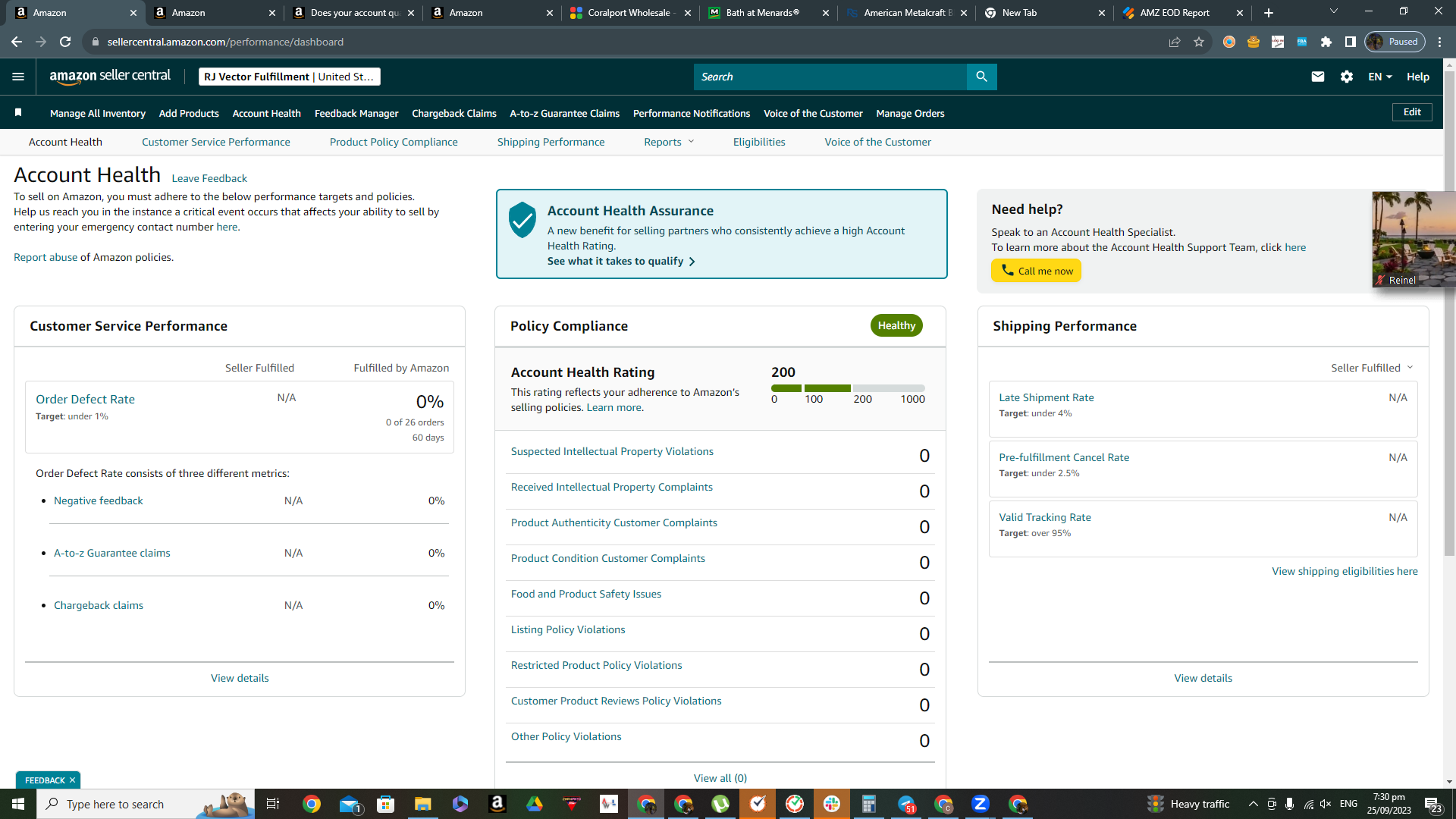Click the Help link in the header
The height and width of the screenshot is (819, 1456).
pyautogui.click(x=1418, y=77)
